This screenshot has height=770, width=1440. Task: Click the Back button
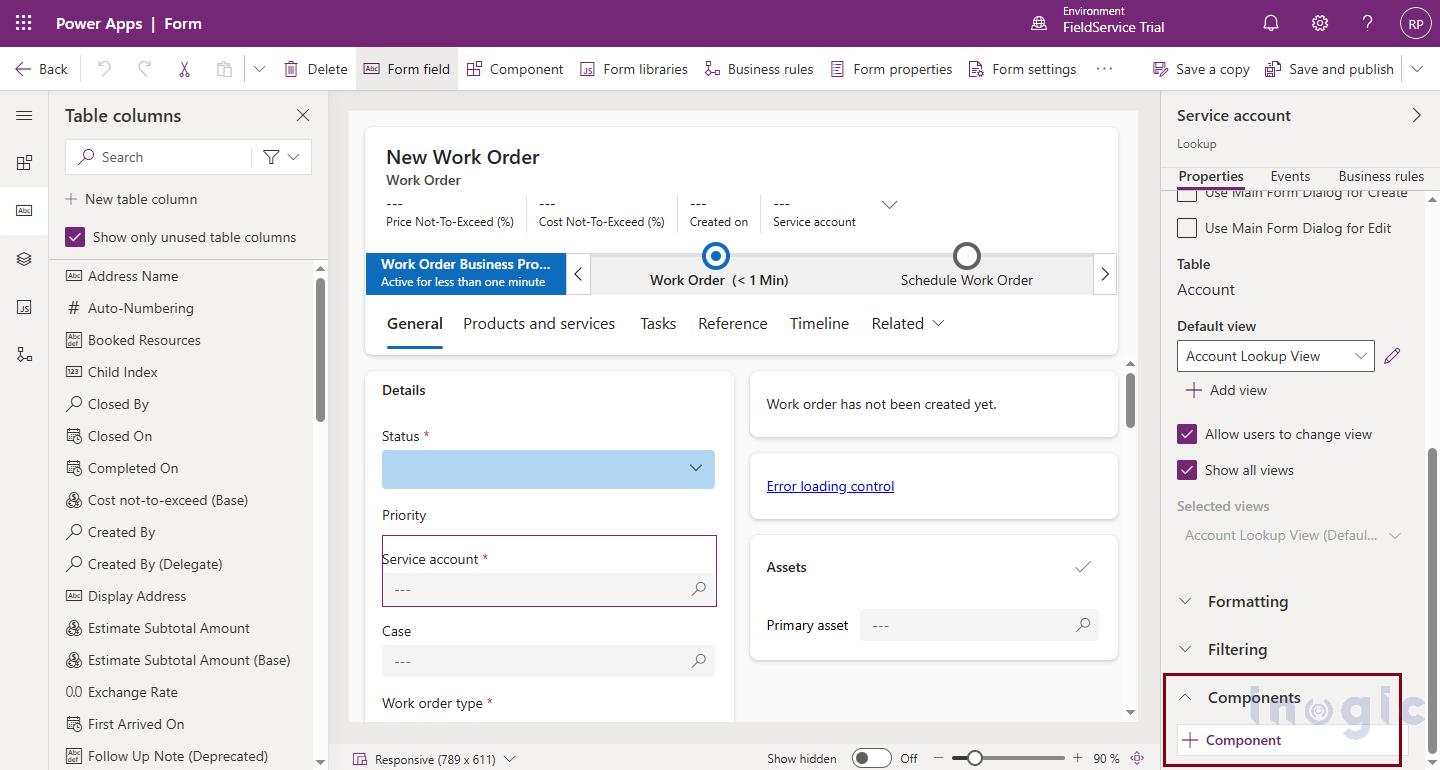(41, 69)
